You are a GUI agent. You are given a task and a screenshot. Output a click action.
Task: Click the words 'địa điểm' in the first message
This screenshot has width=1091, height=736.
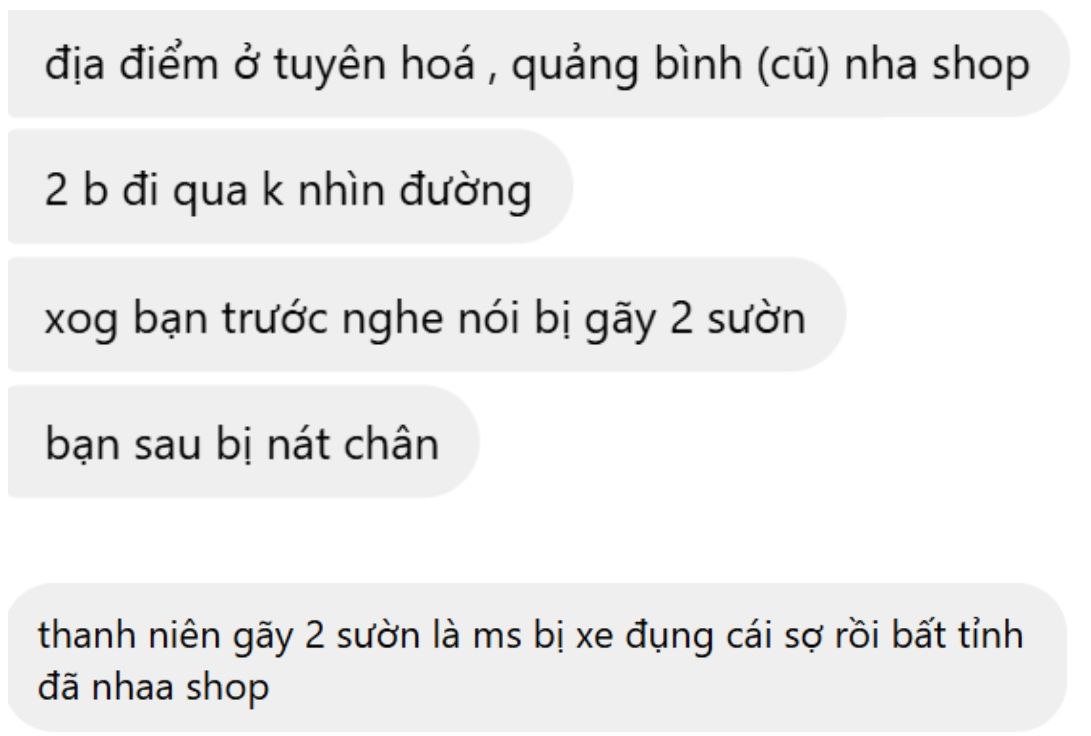coord(132,64)
